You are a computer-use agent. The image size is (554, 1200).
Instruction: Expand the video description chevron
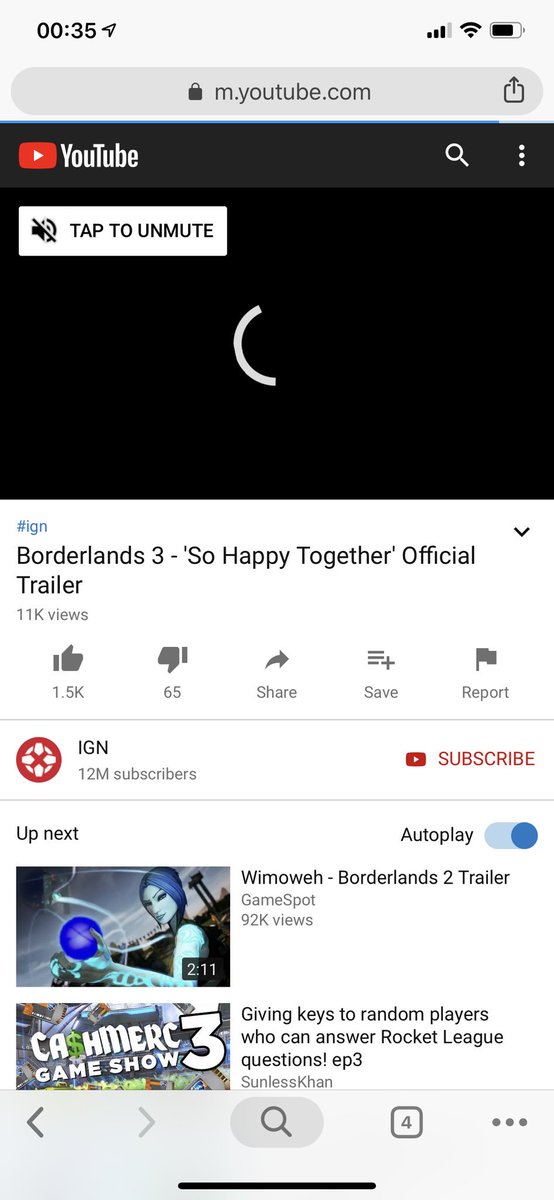click(x=521, y=532)
